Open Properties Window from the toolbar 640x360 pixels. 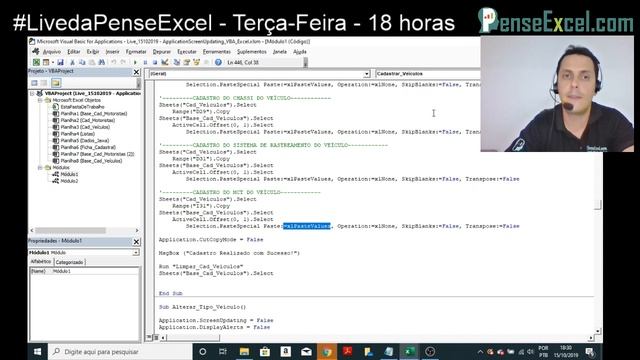coord(187,62)
